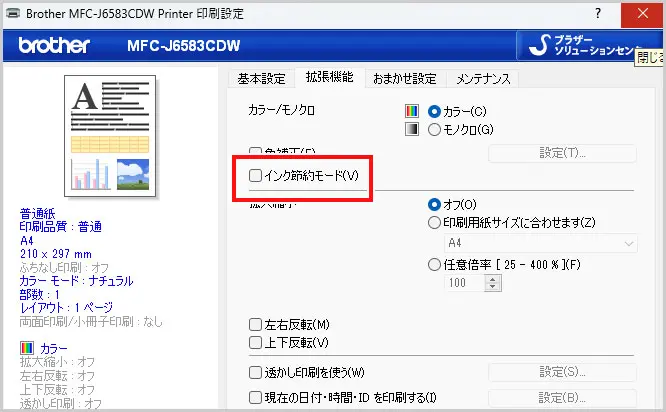Click カラー モード : ナチュラル text

76,281
